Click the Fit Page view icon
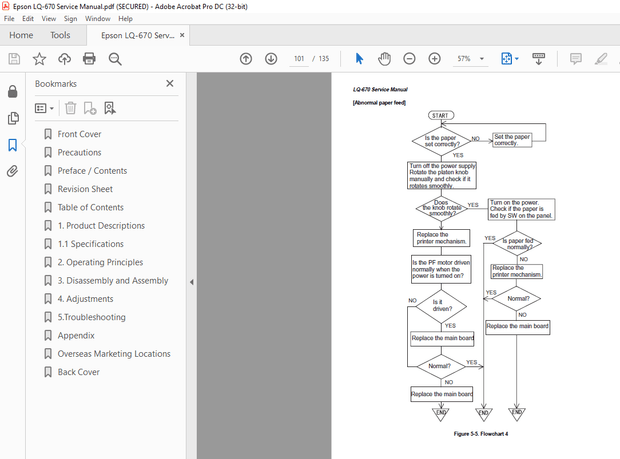 coord(507,59)
